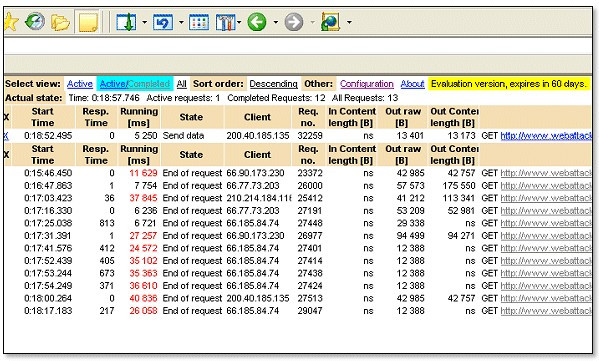Click response time value 813
Screen dimensions: 599x361
107,223
